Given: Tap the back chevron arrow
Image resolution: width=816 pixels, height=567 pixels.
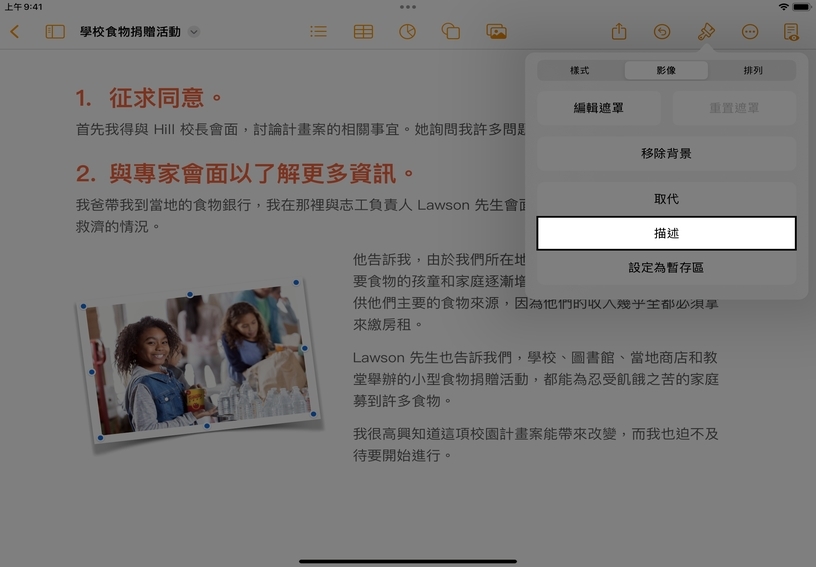Looking at the screenshot, I should pyautogui.click(x=14, y=32).
